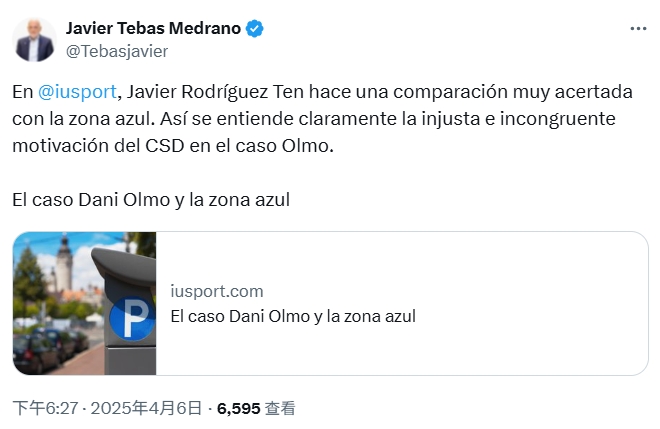Screen dimensions: 660x429
Task: Click the blue parking P sign
Action: 131,321
